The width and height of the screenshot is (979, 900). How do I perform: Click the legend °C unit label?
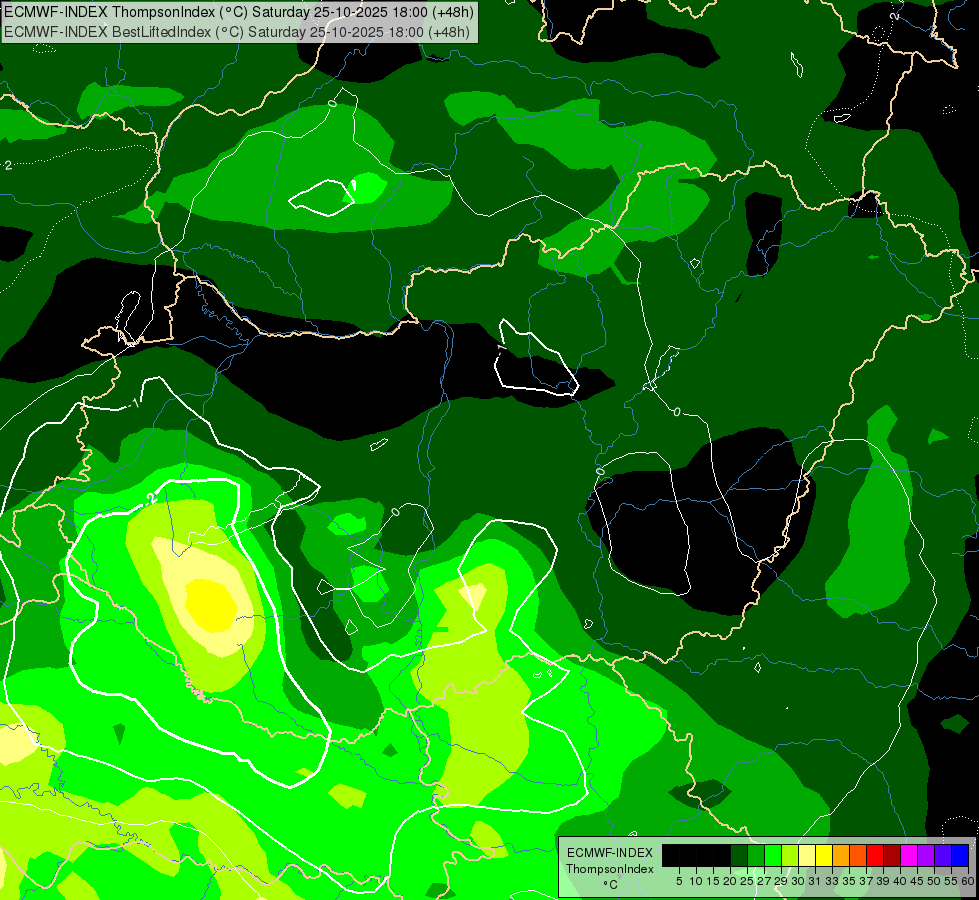coord(611,885)
